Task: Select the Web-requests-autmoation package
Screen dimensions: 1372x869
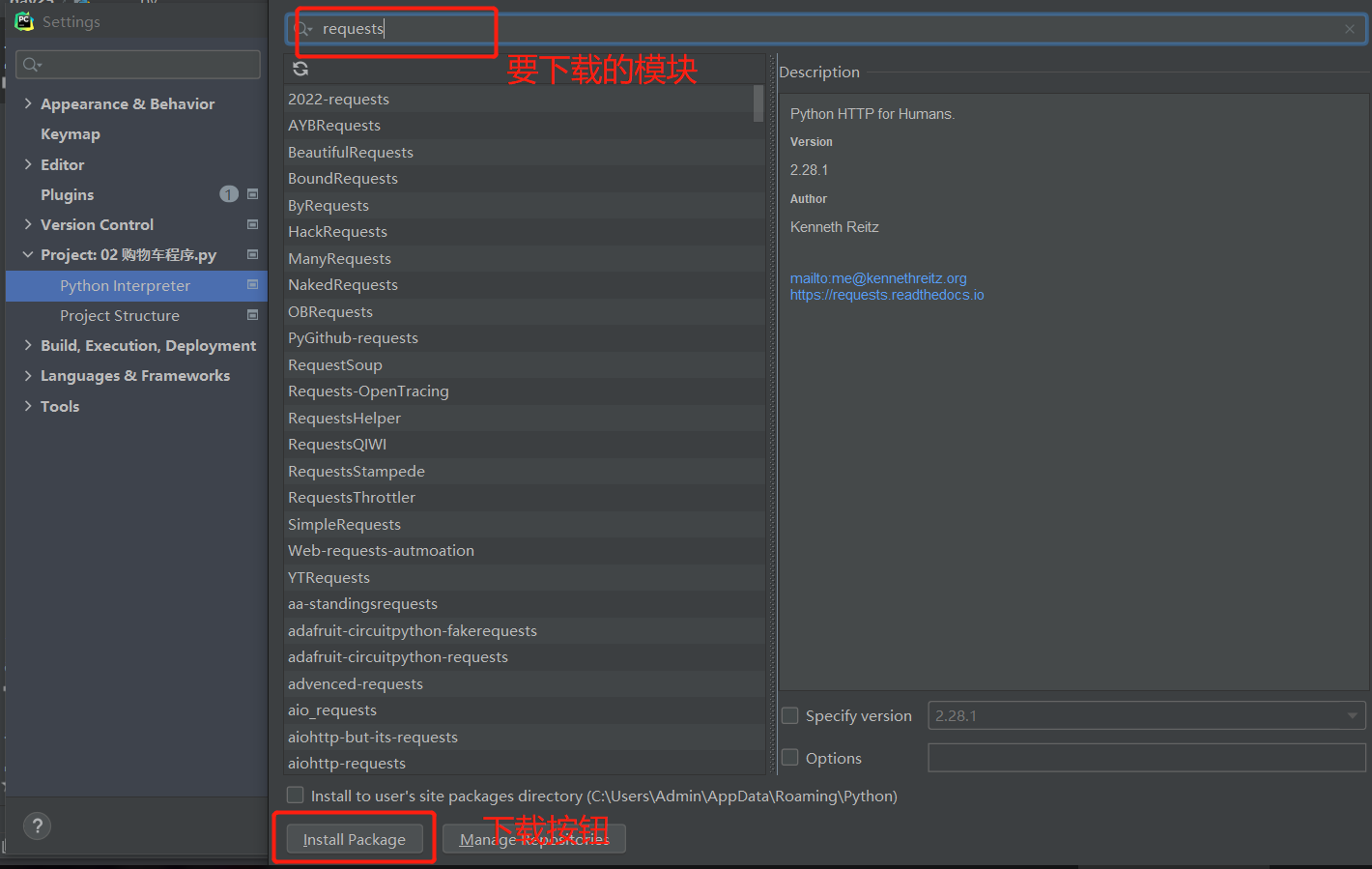Action: (x=525, y=551)
